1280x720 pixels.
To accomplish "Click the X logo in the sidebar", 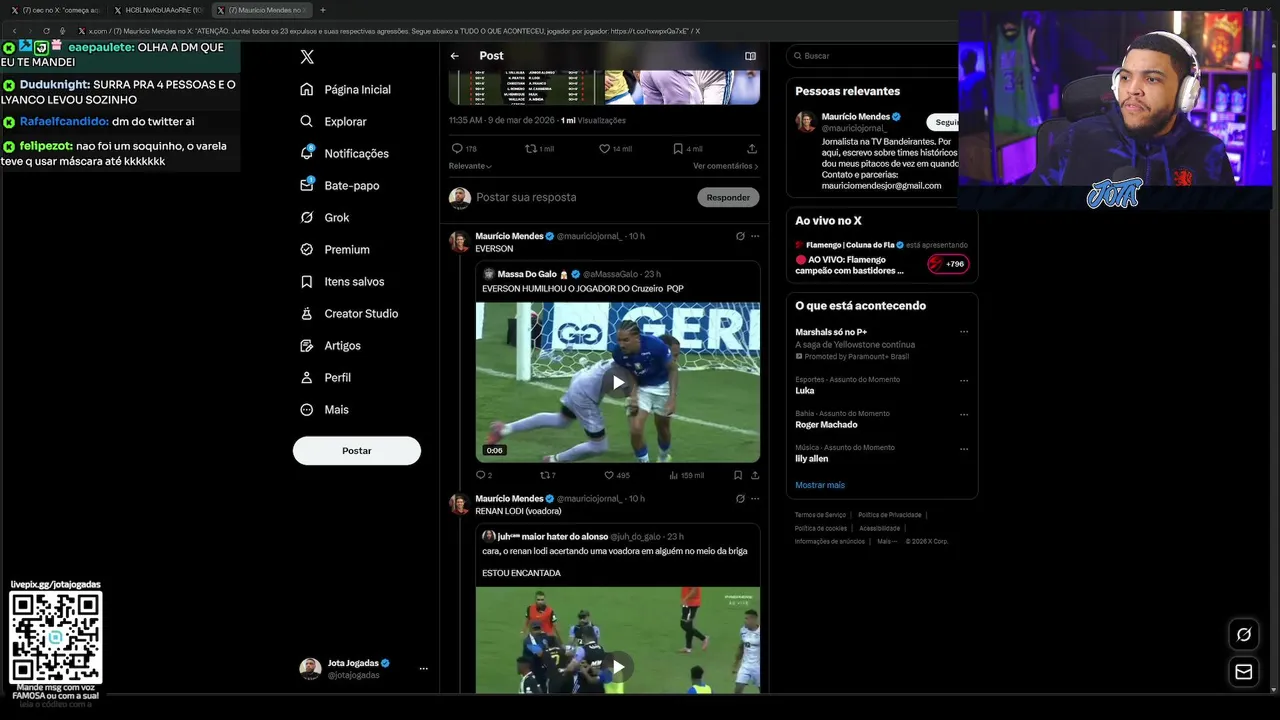I will coord(307,57).
